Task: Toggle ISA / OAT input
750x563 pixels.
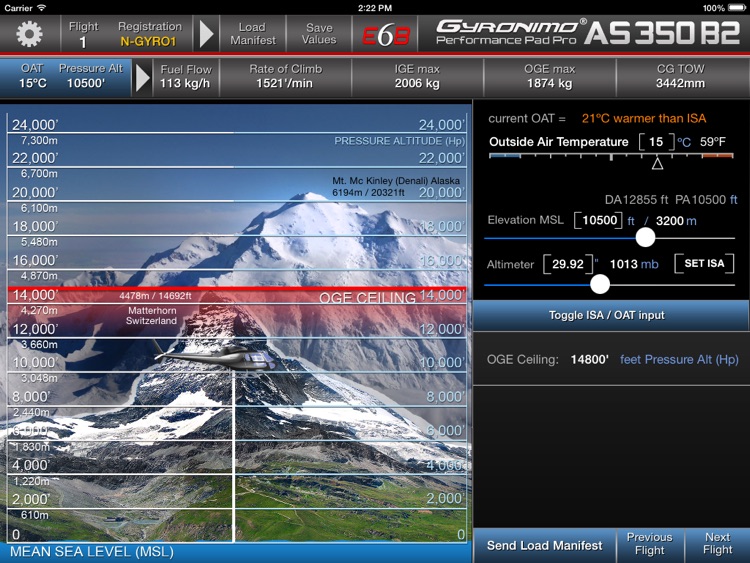Action: [610, 315]
